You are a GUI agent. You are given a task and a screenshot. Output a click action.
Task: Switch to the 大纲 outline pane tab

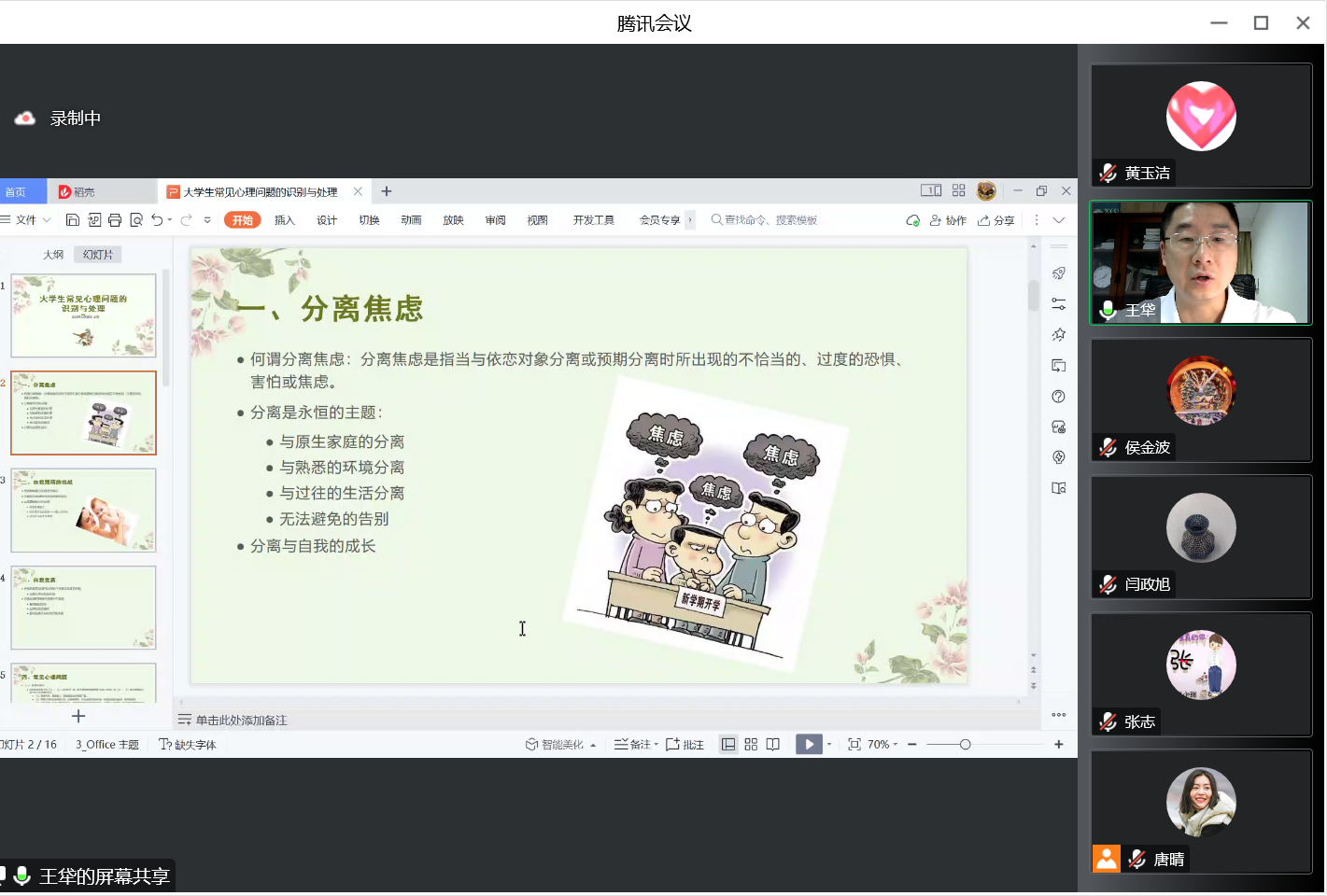coord(53,255)
